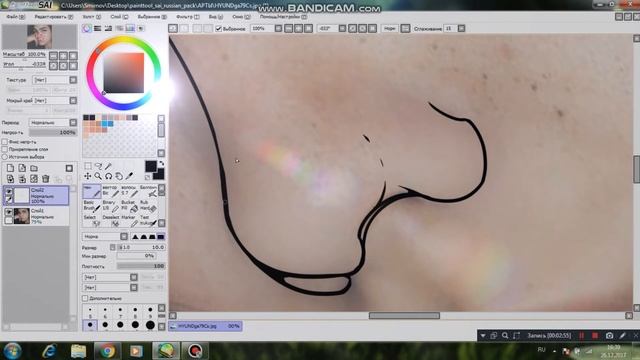The image size is (640, 360).
Task: Select the move tool
Action: pos(88,176)
